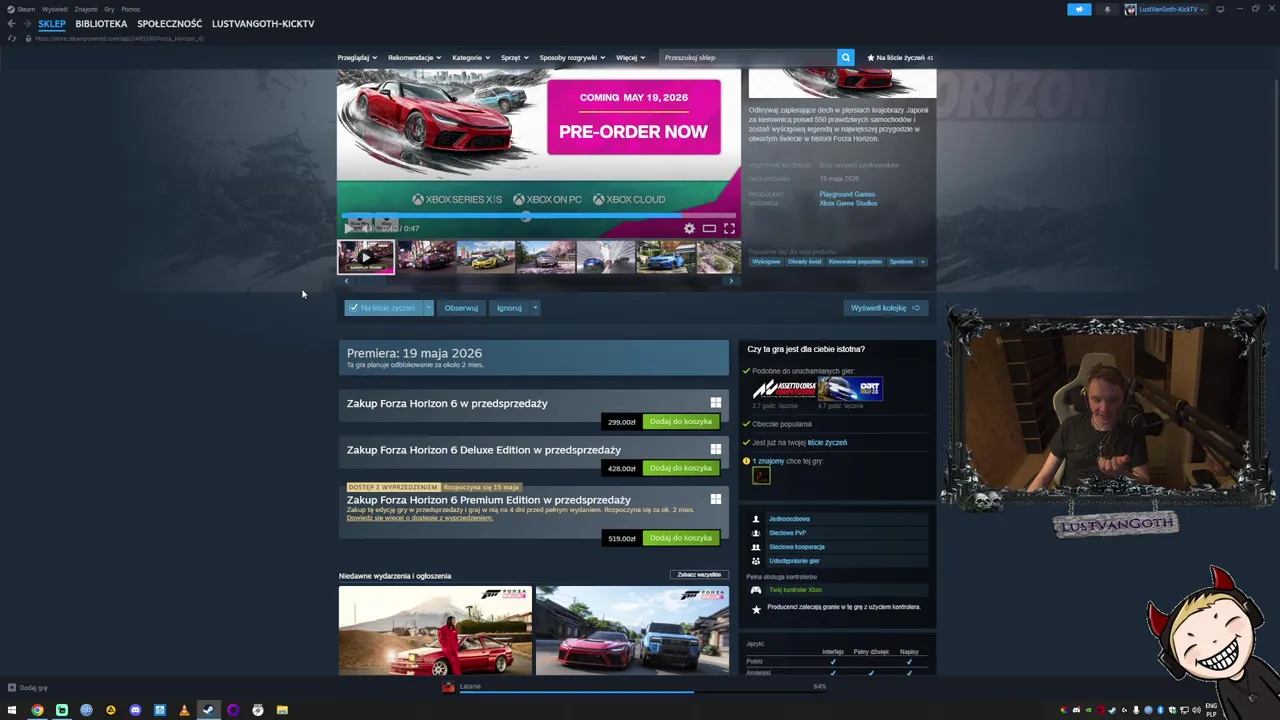Select the Gameplay Trailer video thumbnail

pyautogui.click(x=366, y=257)
